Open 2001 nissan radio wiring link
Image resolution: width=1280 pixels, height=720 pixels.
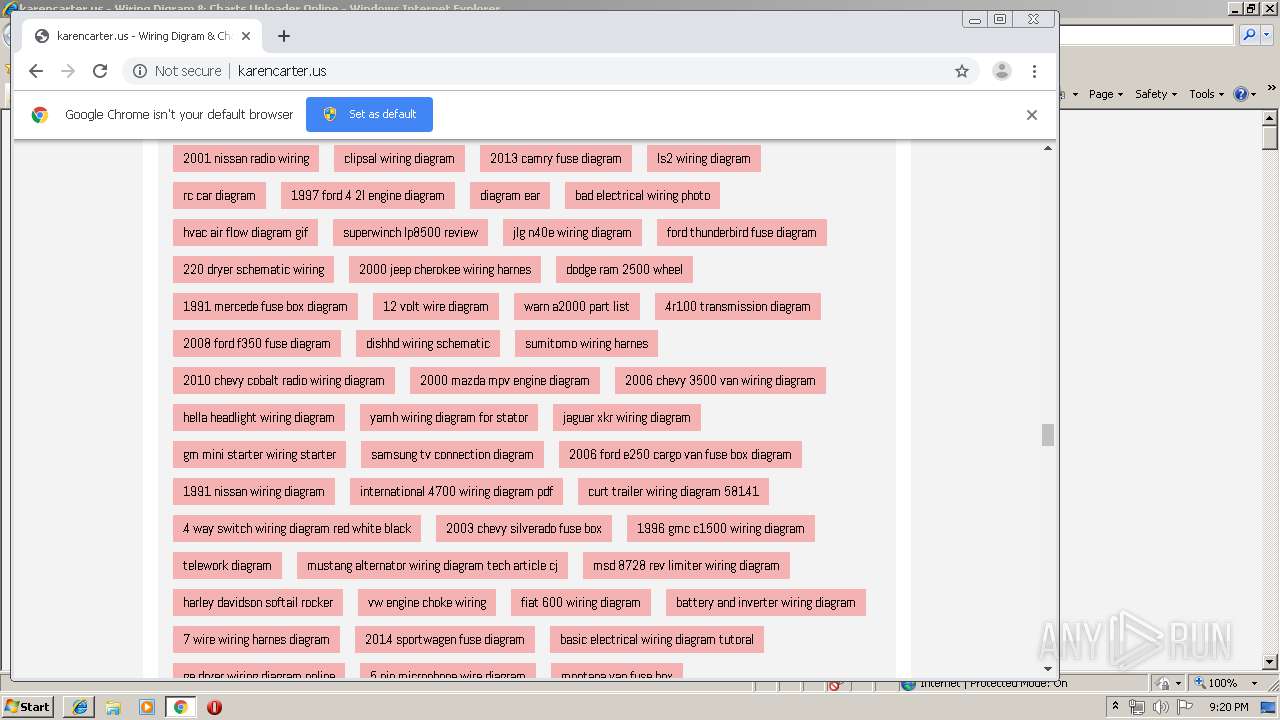(x=246, y=158)
